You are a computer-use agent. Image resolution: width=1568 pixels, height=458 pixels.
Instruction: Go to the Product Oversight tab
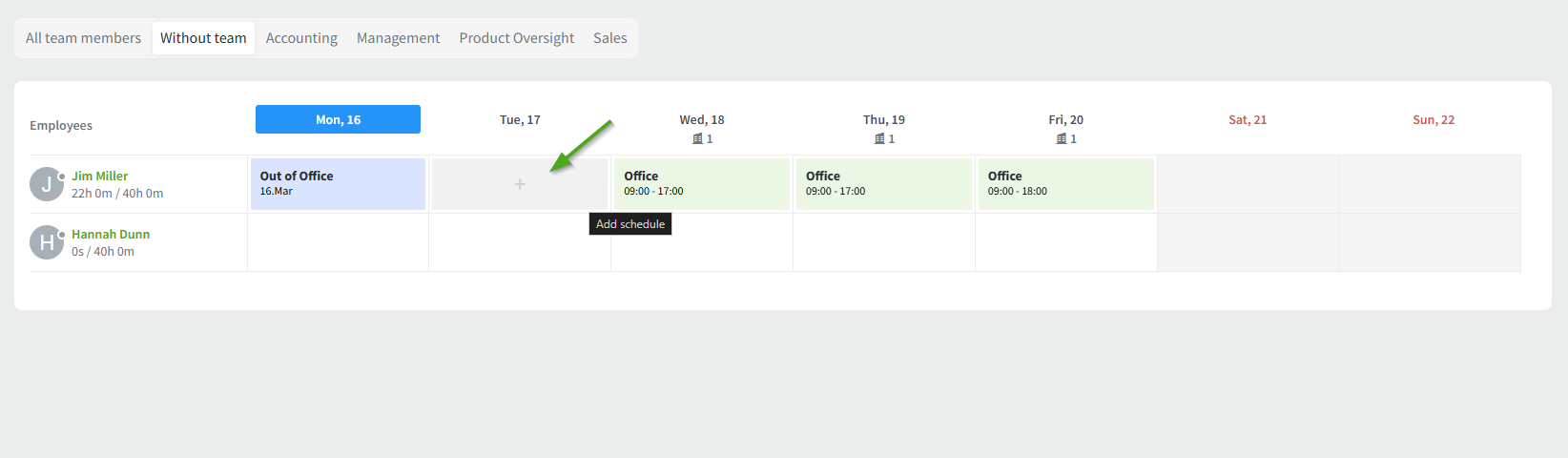(516, 38)
